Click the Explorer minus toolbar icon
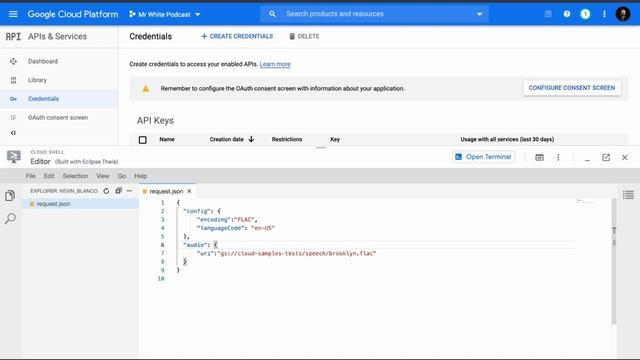The width and height of the screenshot is (640, 360). click(129, 191)
